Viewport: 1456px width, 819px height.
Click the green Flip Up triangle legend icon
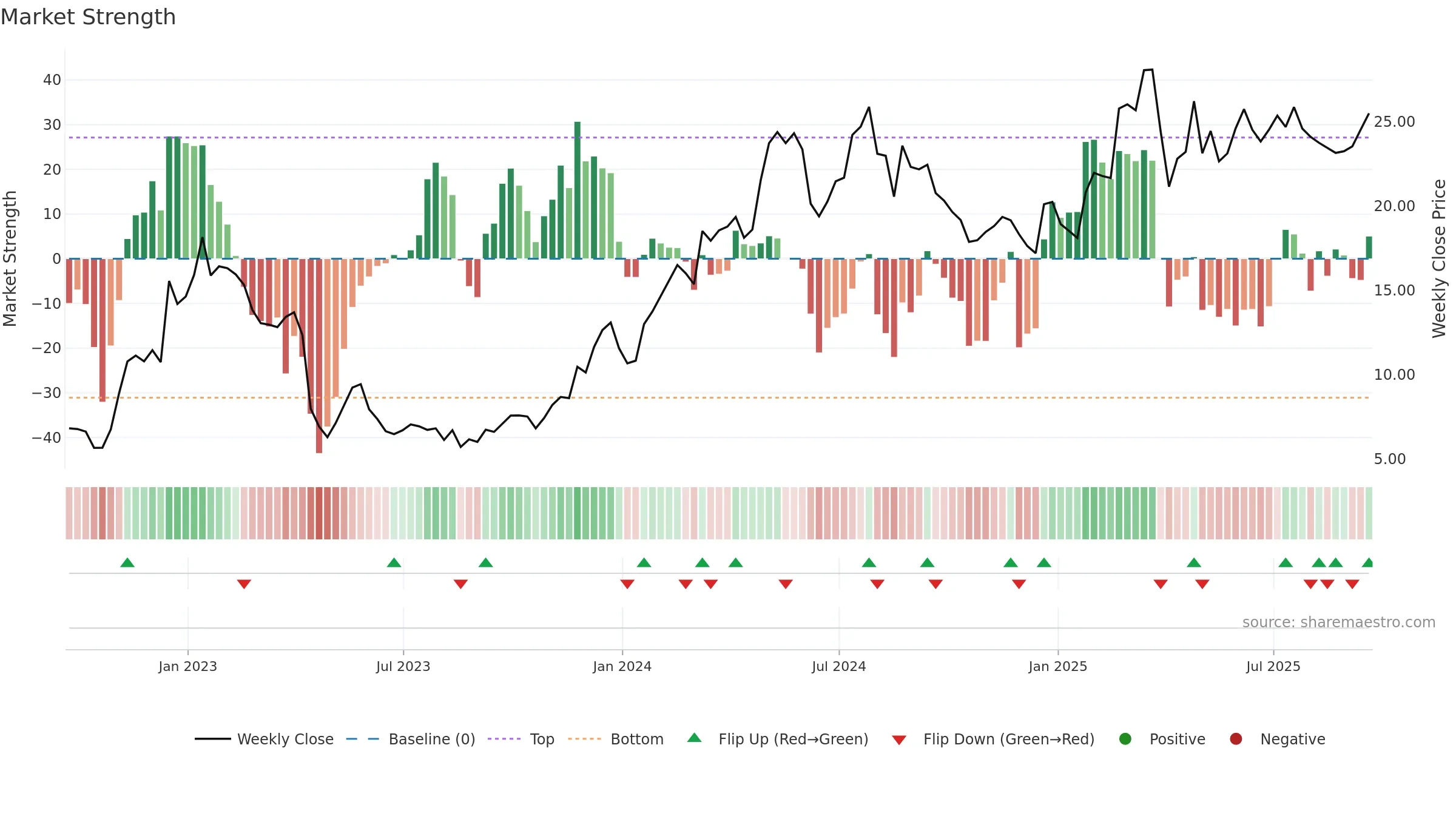click(x=695, y=738)
